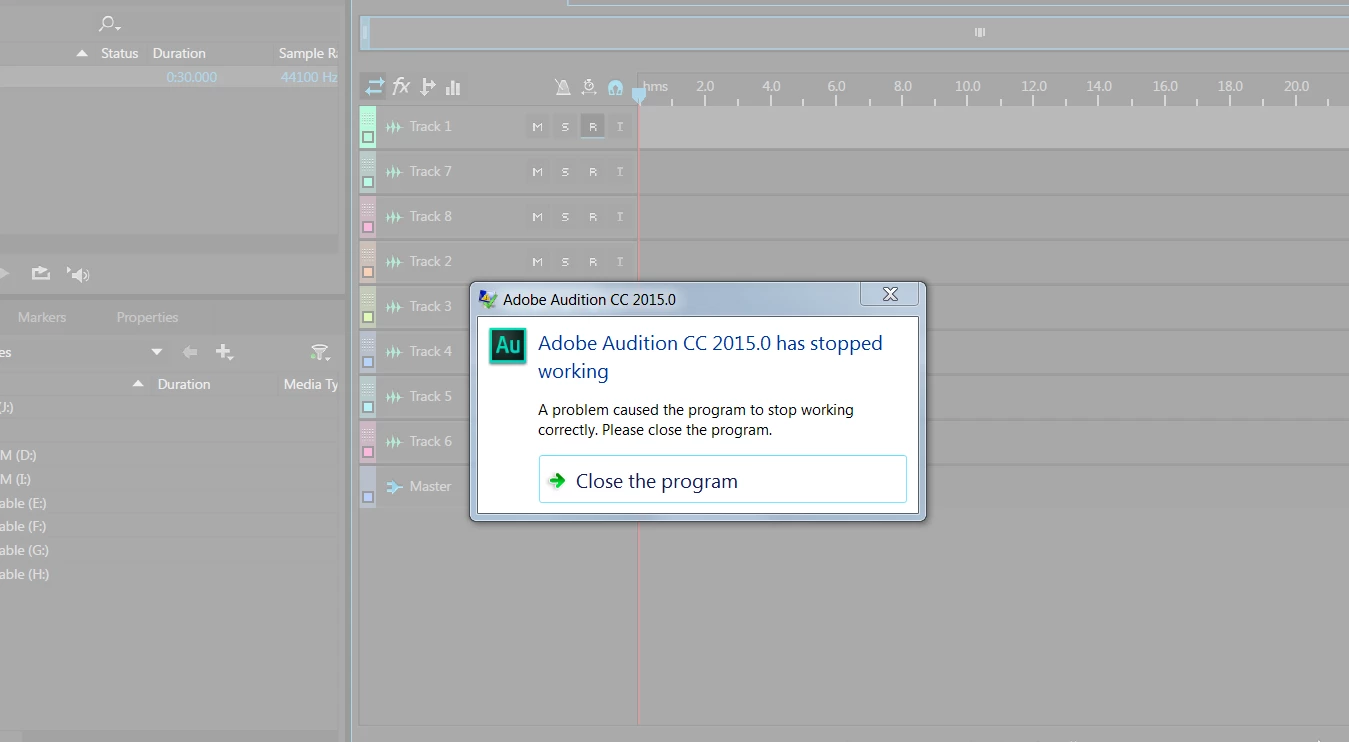Toggle input monitoring on Track 1
The height and width of the screenshot is (742, 1349).
pos(620,127)
